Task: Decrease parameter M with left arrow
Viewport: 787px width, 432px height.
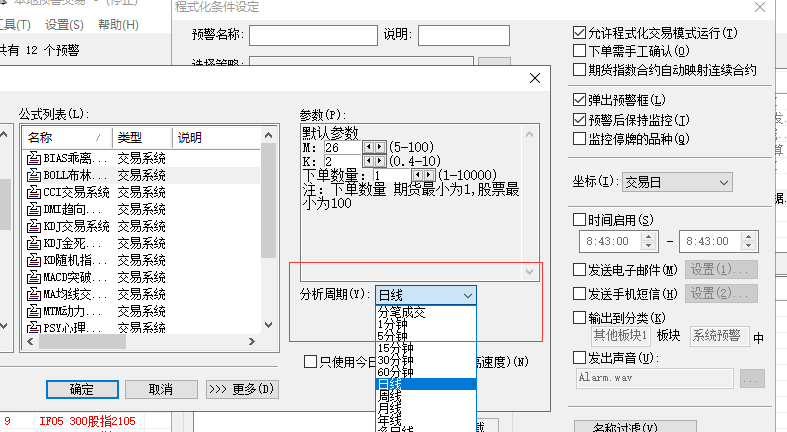Action: 369,147
